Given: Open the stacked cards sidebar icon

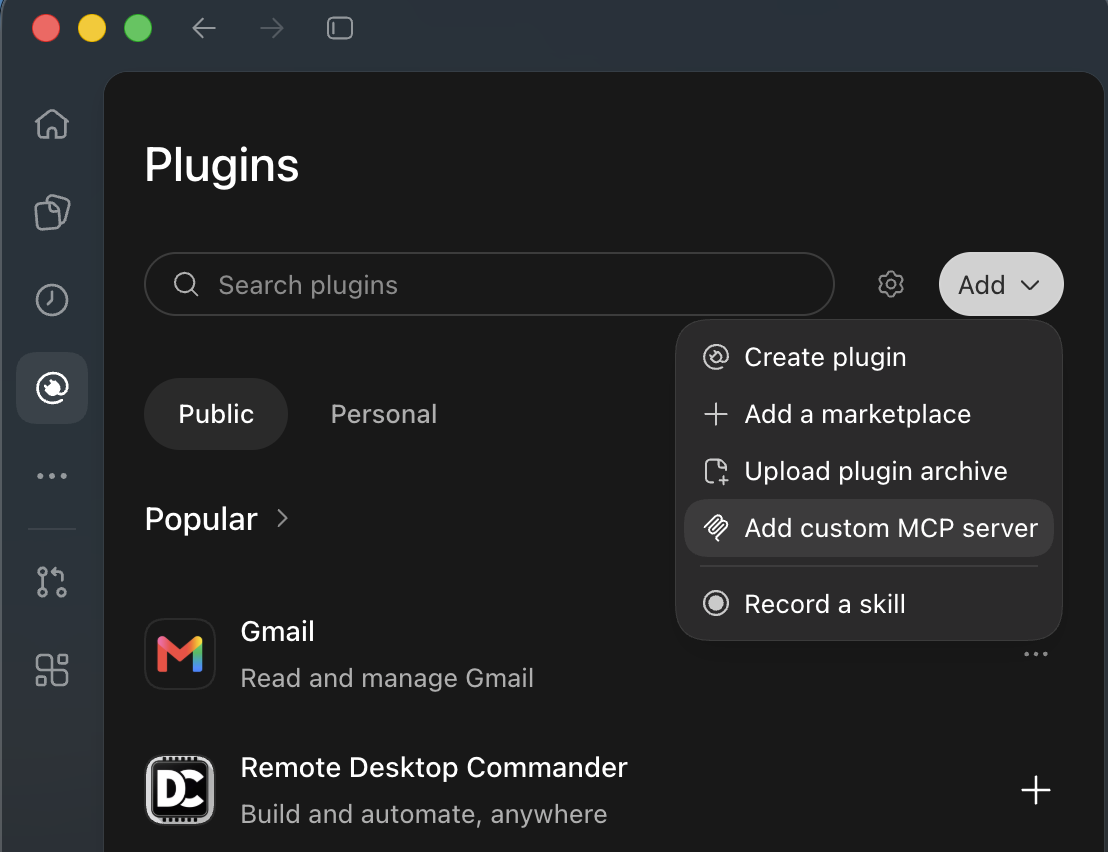Looking at the screenshot, I should pos(52,212).
